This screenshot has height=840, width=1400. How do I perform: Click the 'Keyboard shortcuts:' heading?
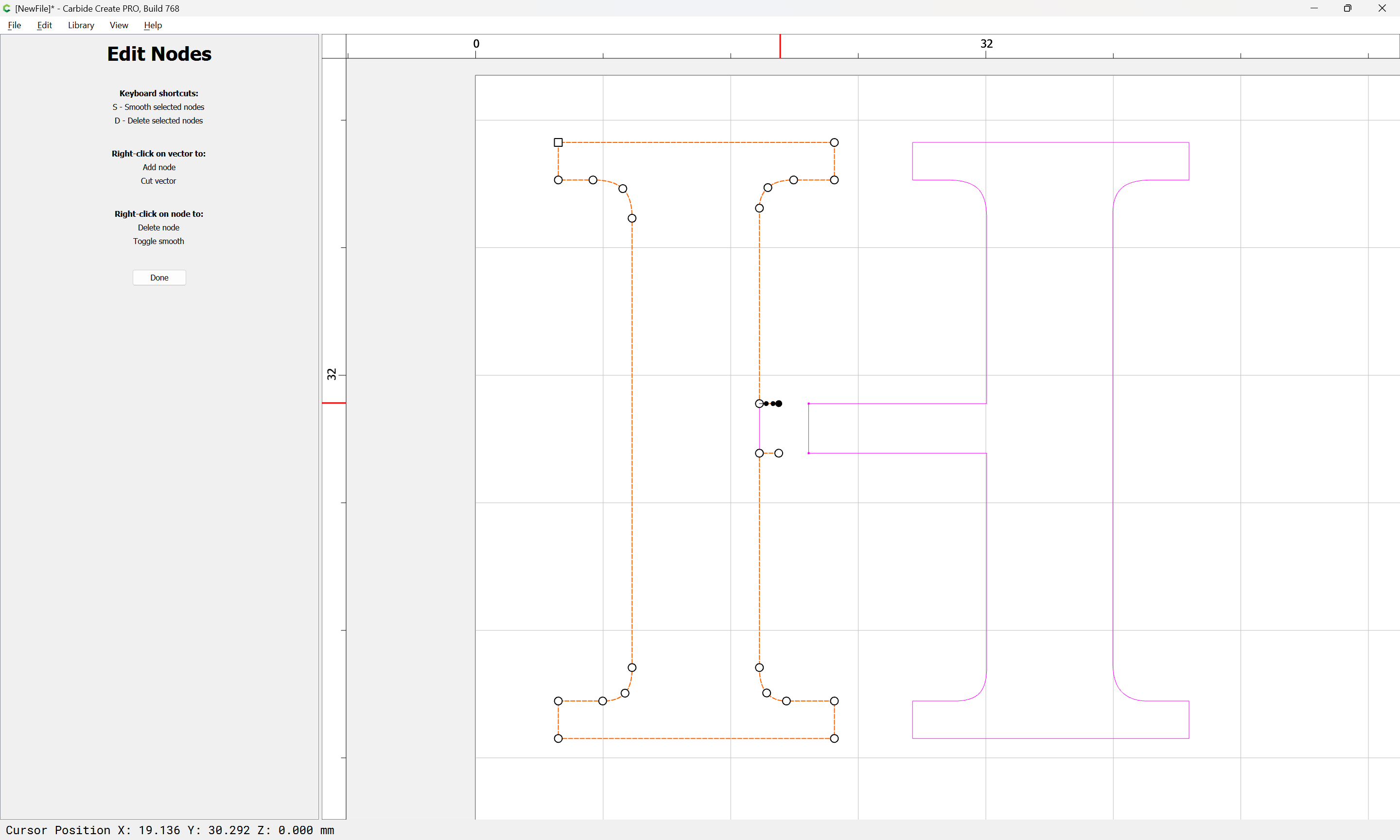coord(159,93)
